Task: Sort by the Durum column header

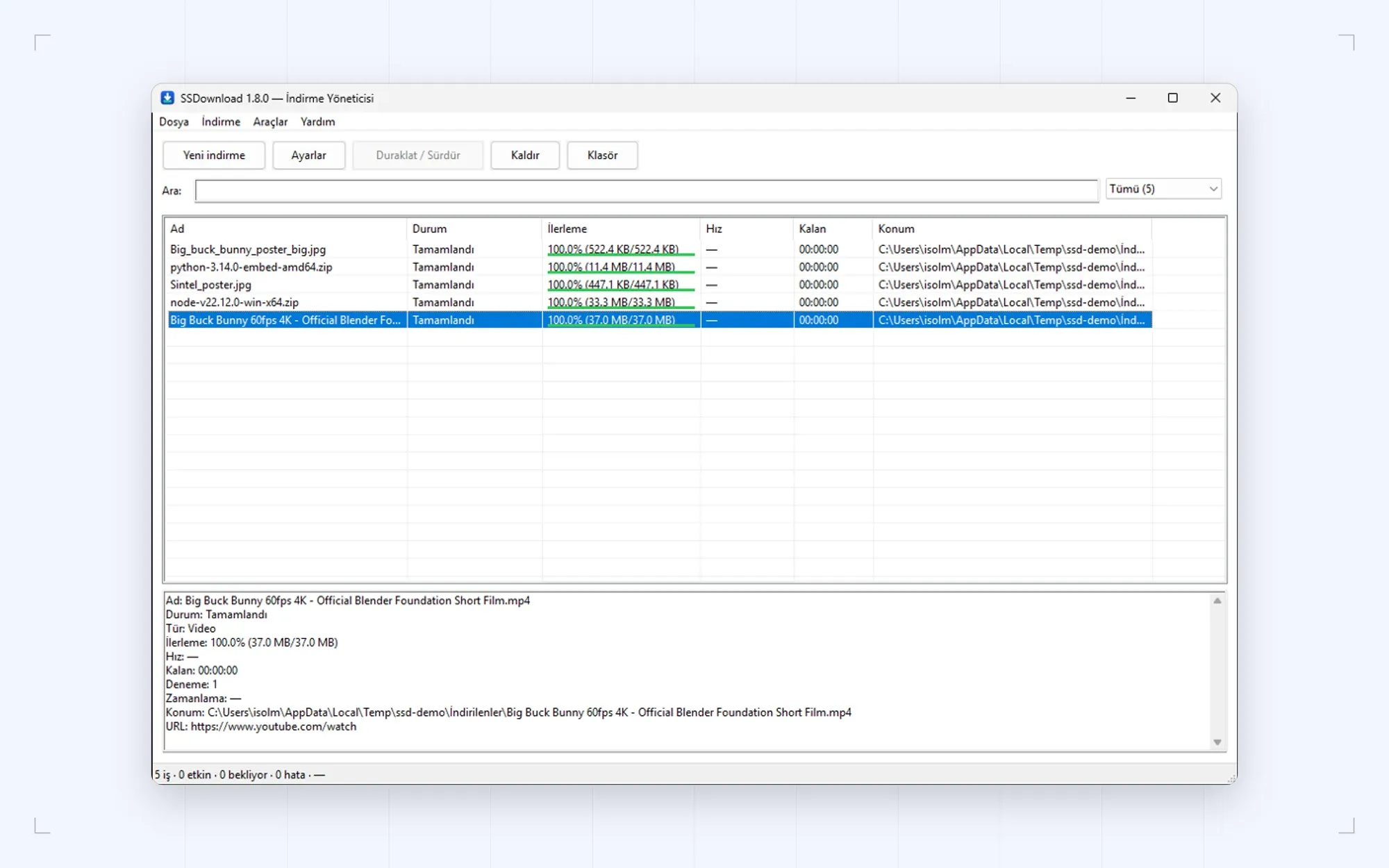Action: [x=474, y=228]
